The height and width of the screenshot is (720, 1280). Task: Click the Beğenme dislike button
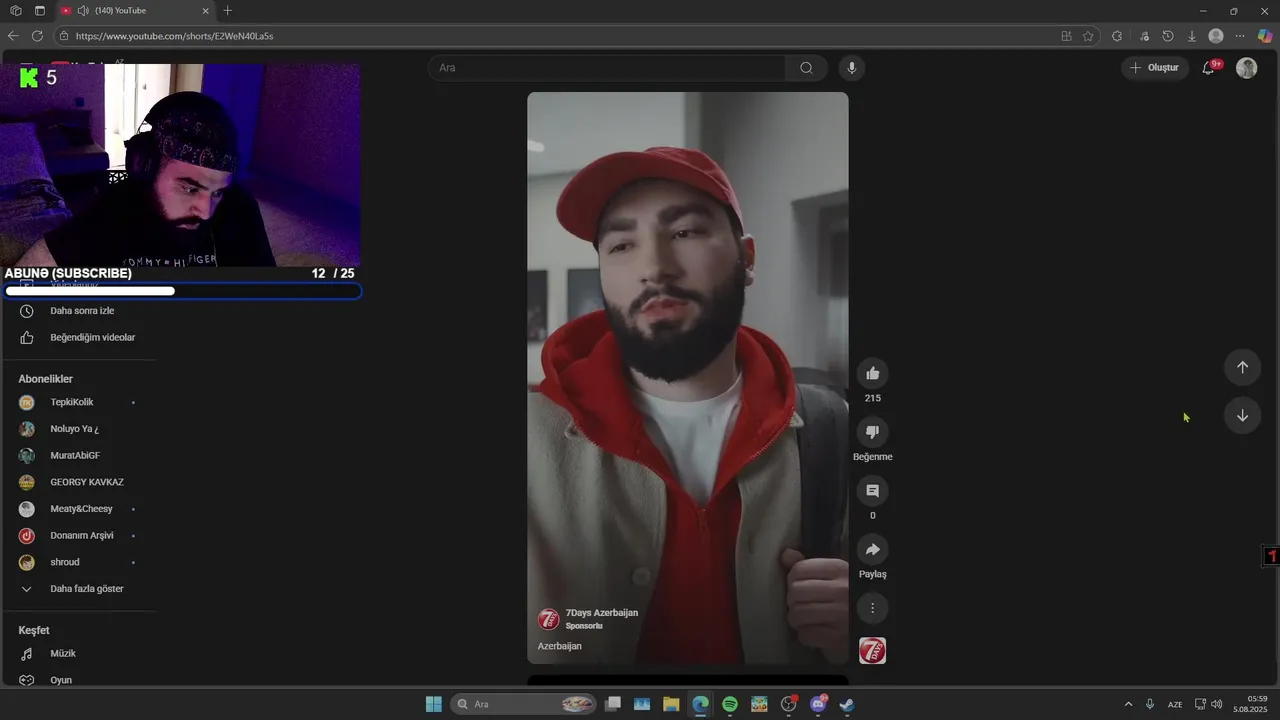pos(872,432)
